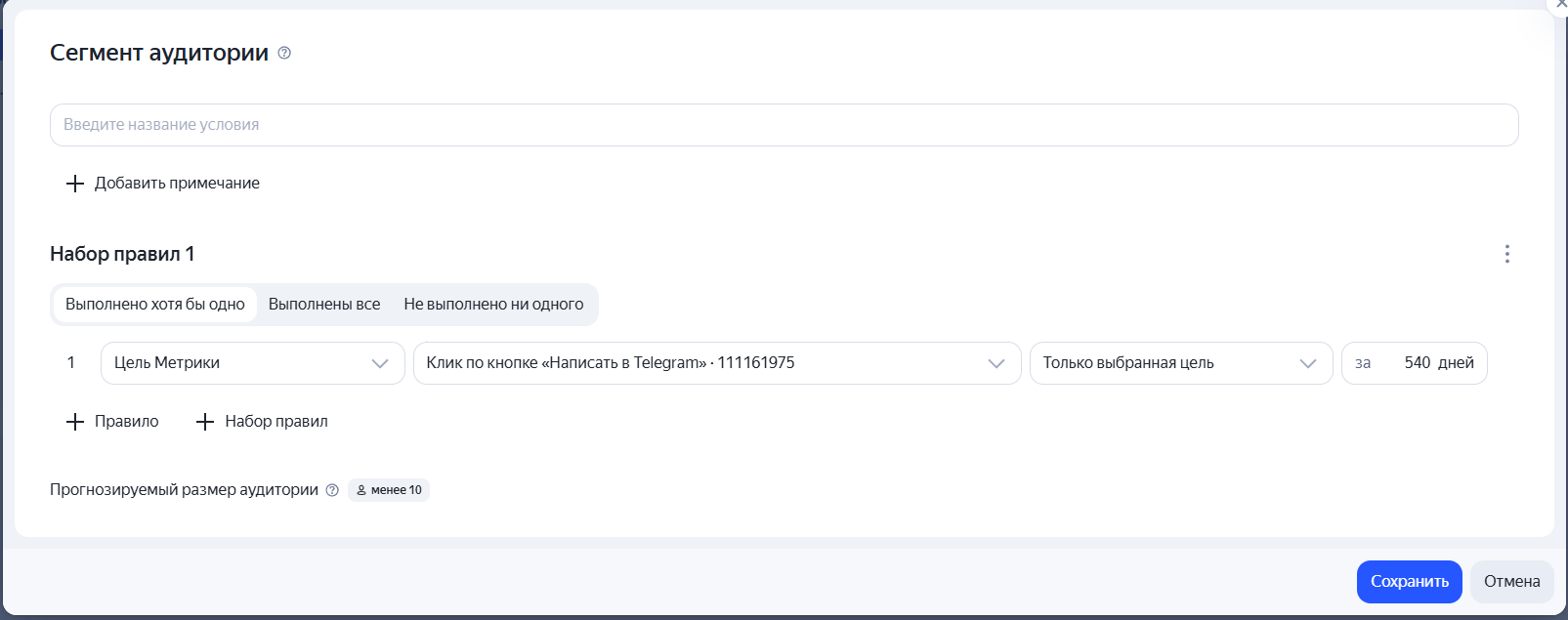This screenshot has width=1568, height=620.
Task: Open the three-dot menu for Набор правил 1
Action: pos(1507,254)
